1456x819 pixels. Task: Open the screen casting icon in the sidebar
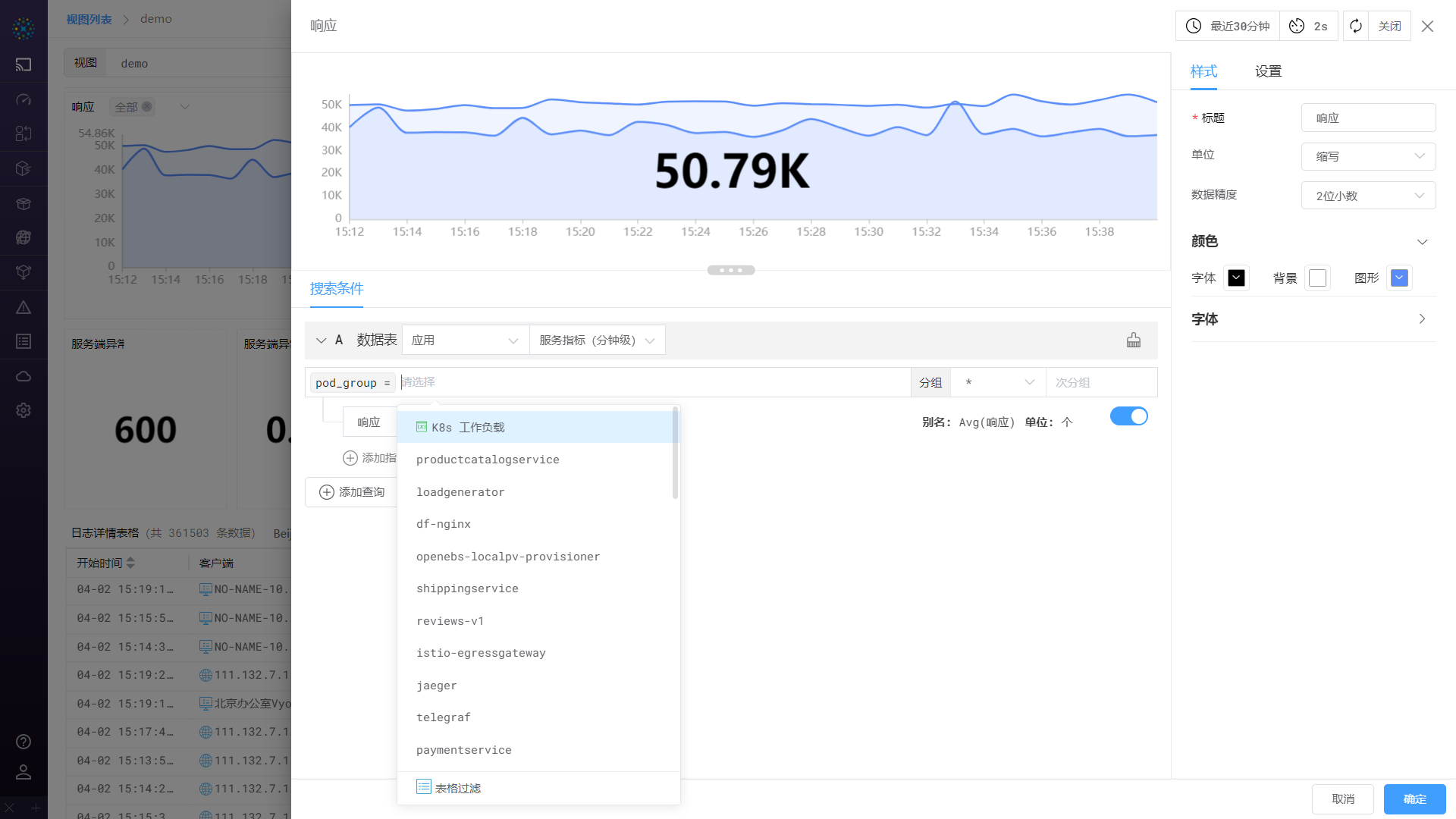(x=24, y=65)
